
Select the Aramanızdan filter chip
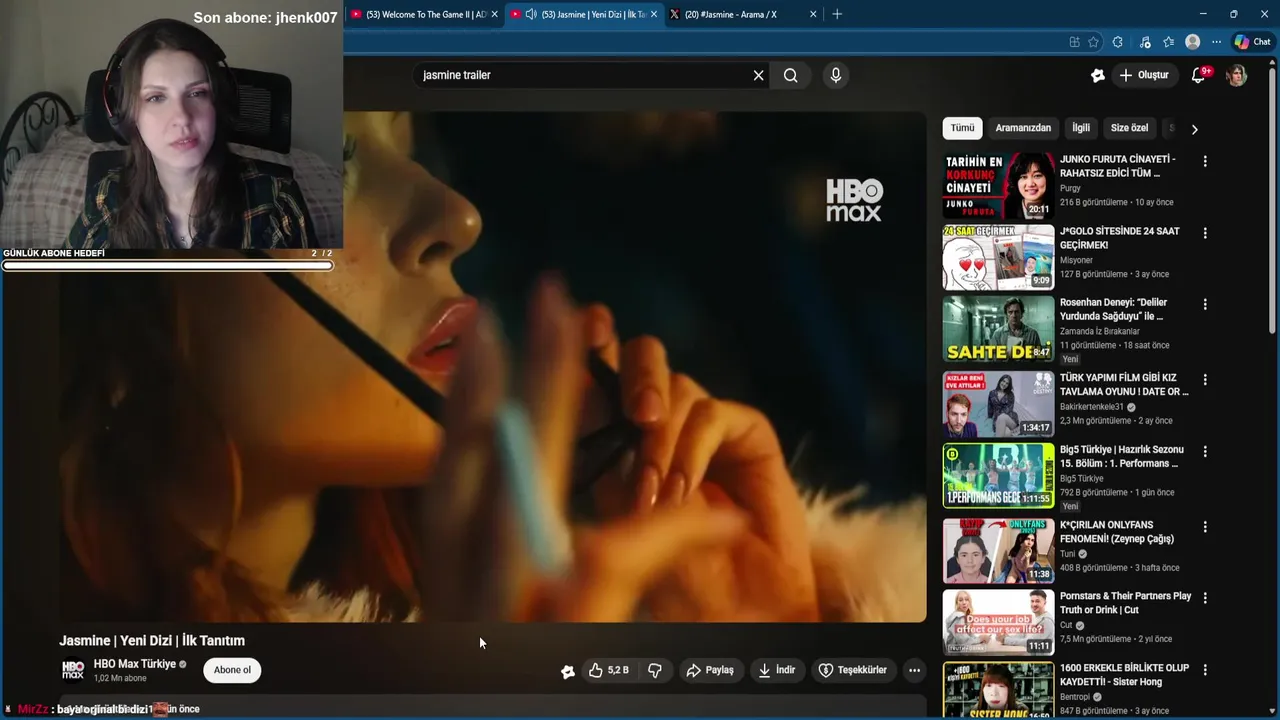point(1023,128)
